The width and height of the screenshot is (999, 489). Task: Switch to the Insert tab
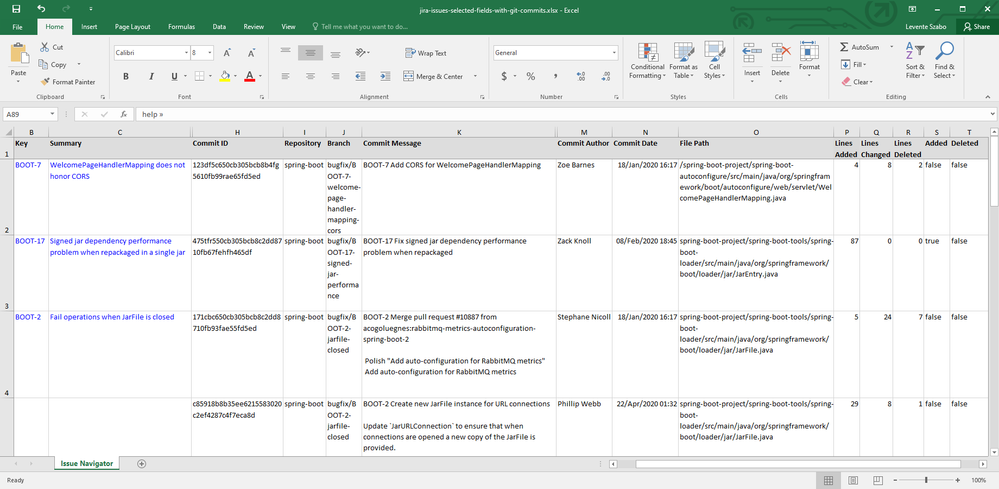pos(89,27)
